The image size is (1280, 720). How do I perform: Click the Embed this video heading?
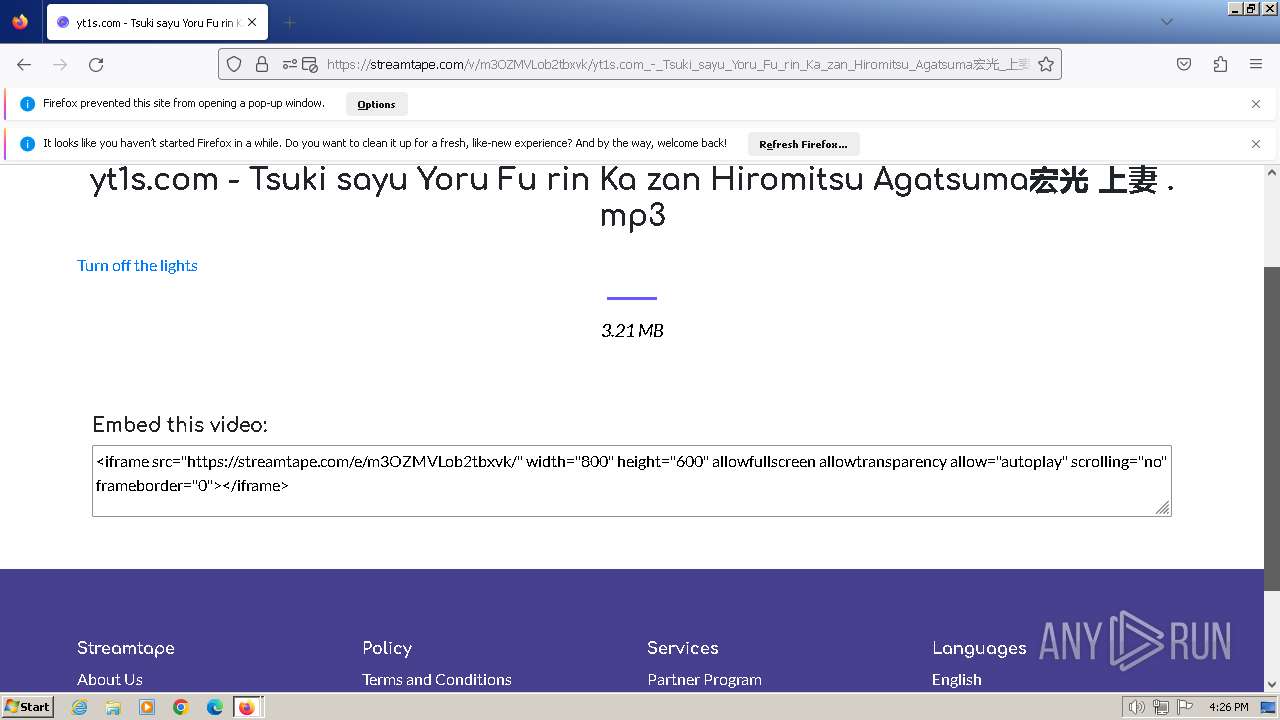pyautogui.click(x=180, y=424)
